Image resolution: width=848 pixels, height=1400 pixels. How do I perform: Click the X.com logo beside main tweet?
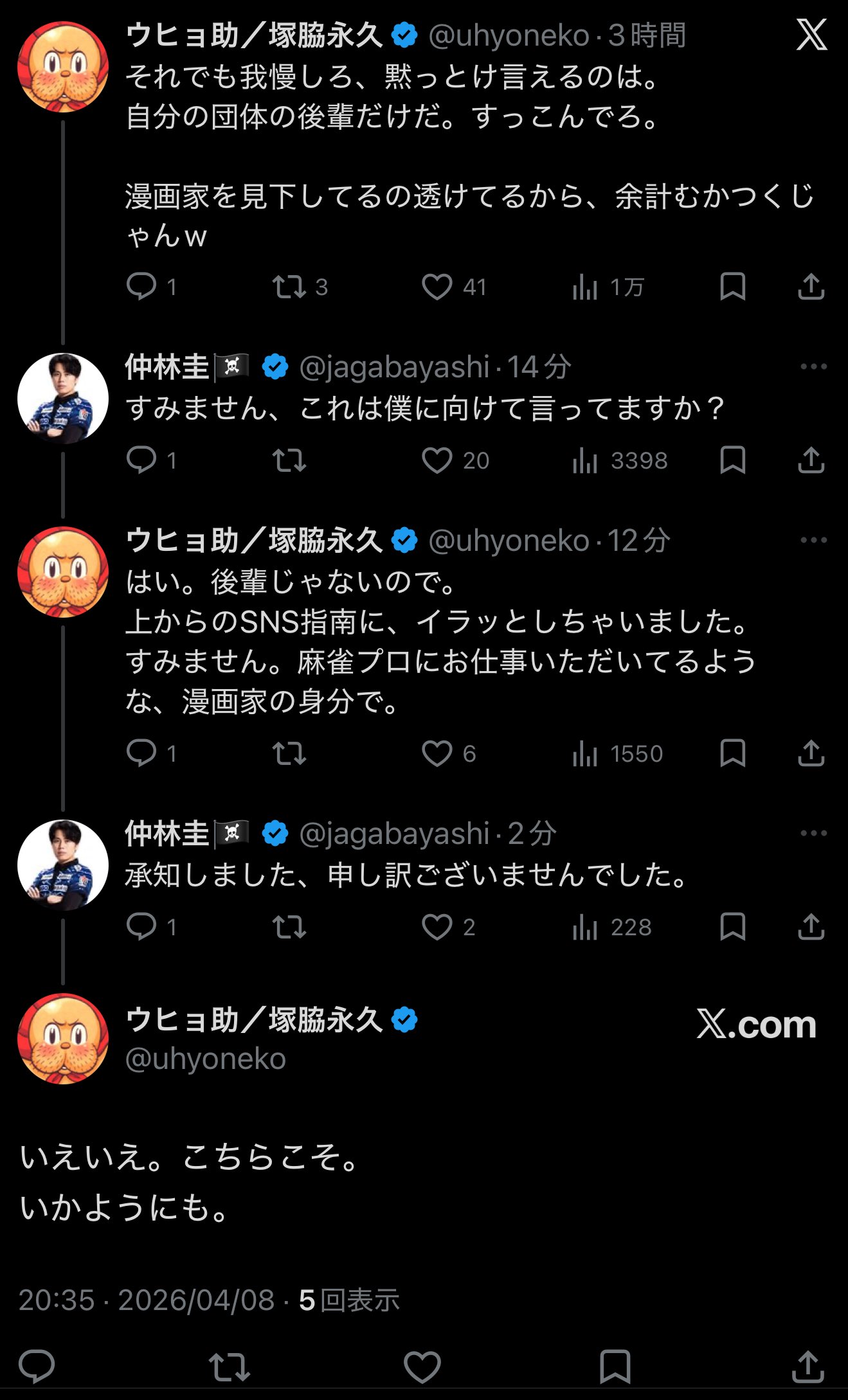756,1024
